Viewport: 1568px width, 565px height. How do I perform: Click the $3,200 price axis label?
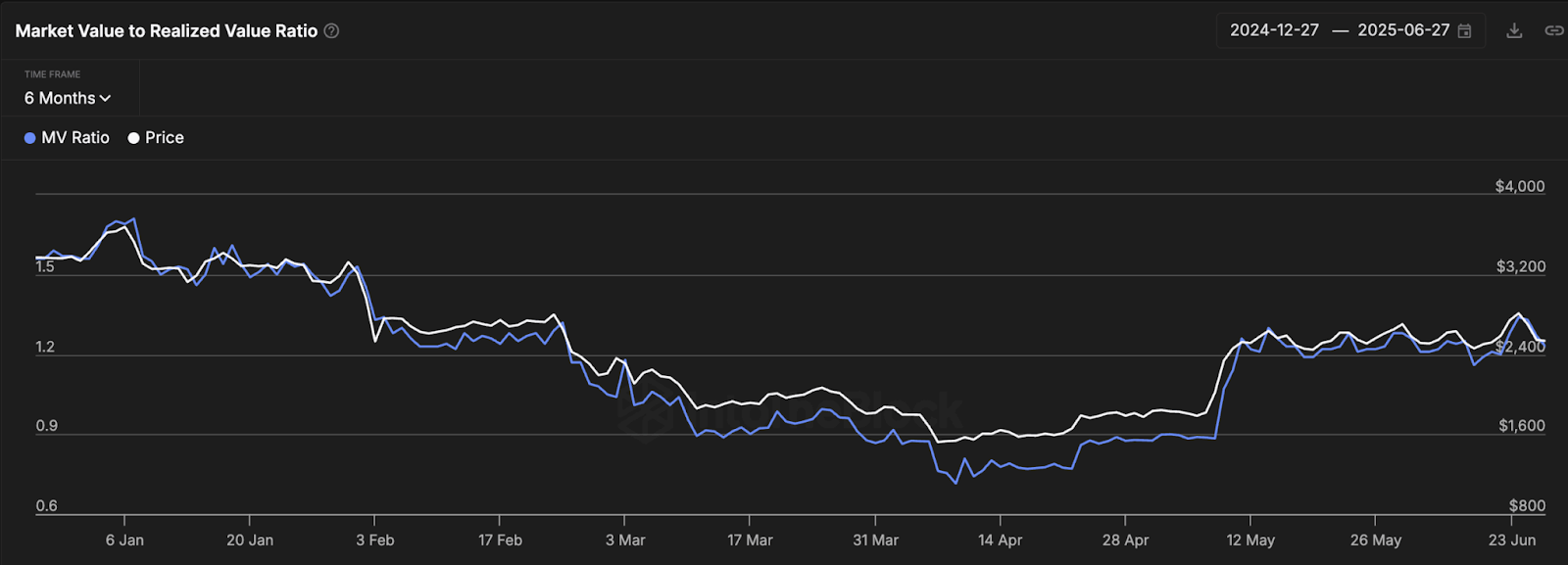click(x=1521, y=266)
